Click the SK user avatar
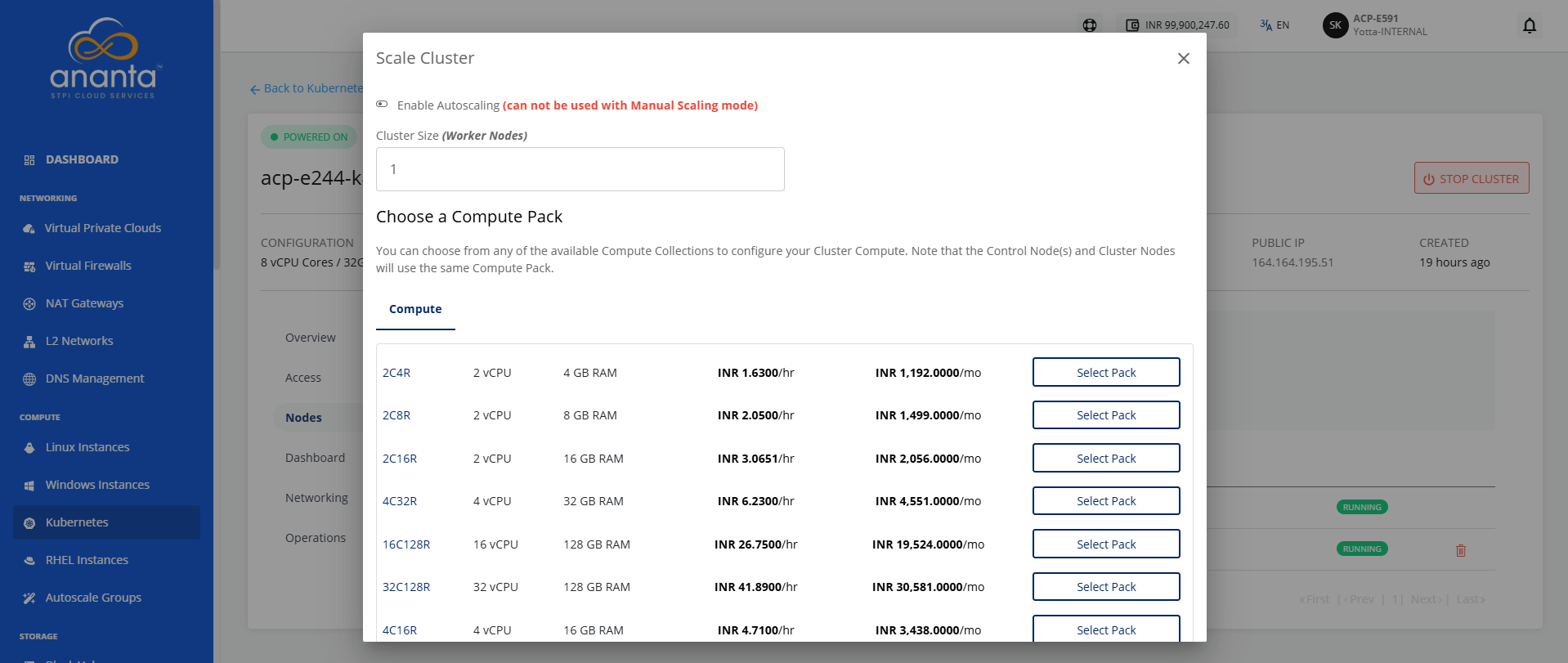Image resolution: width=1568 pixels, height=663 pixels. click(x=1335, y=25)
